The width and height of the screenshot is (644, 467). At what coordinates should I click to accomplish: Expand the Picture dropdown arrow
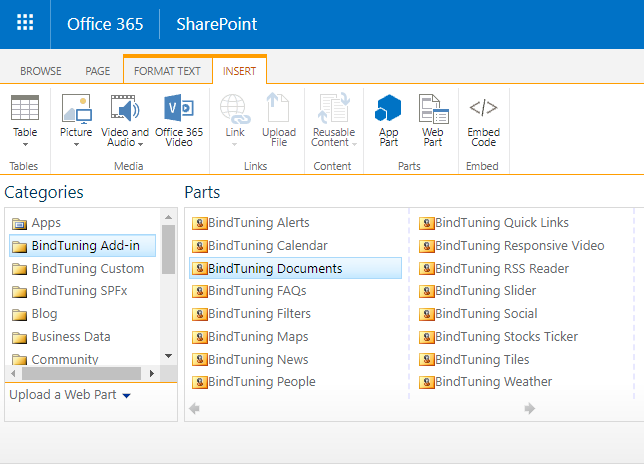[76, 145]
